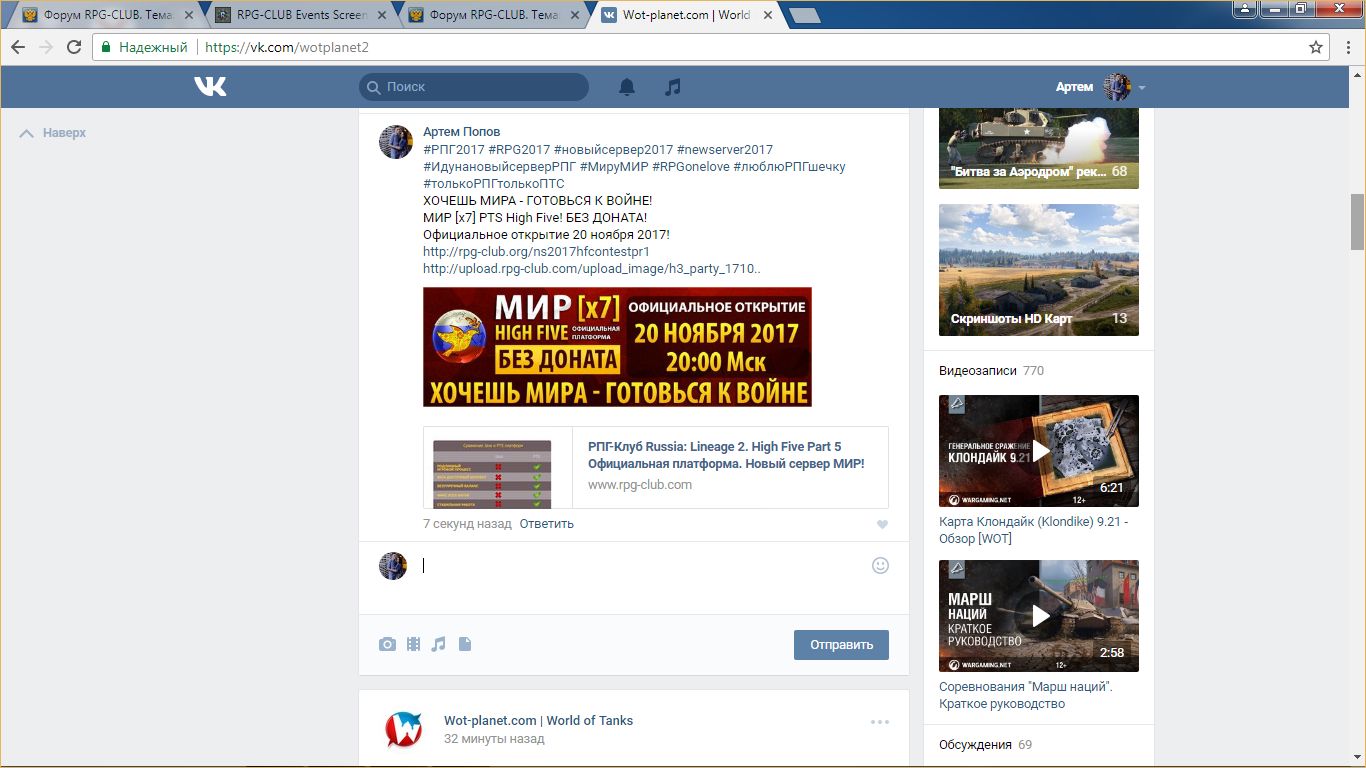Open post timestamp 32 минуты назад
The height and width of the screenshot is (768, 1366).
click(x=494, y=739)
